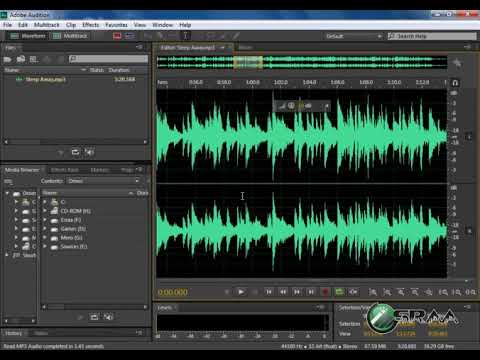
Task: Open the Editor file dropdown arrow
Action: 222,48
